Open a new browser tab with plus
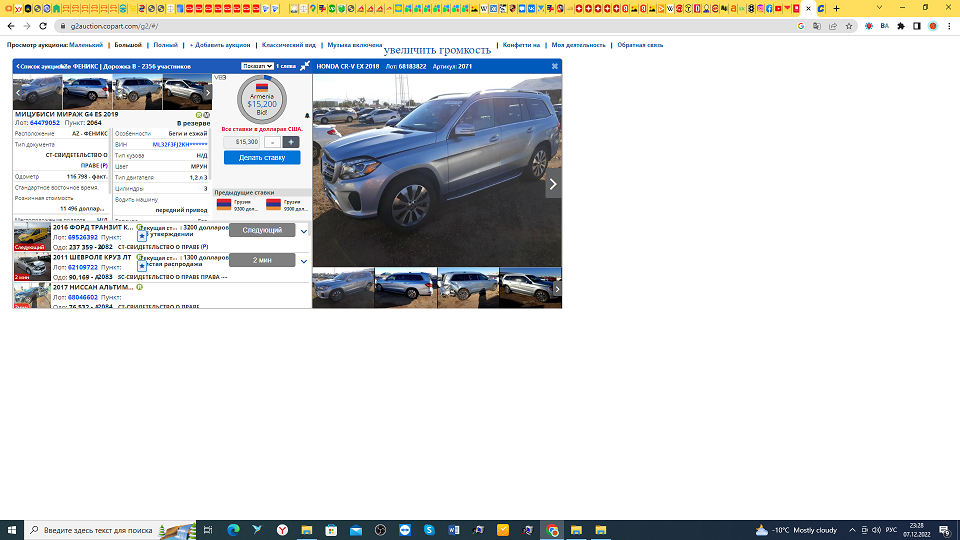The width and height of the screenshot is (960, 540). click(x=836, y=9)
